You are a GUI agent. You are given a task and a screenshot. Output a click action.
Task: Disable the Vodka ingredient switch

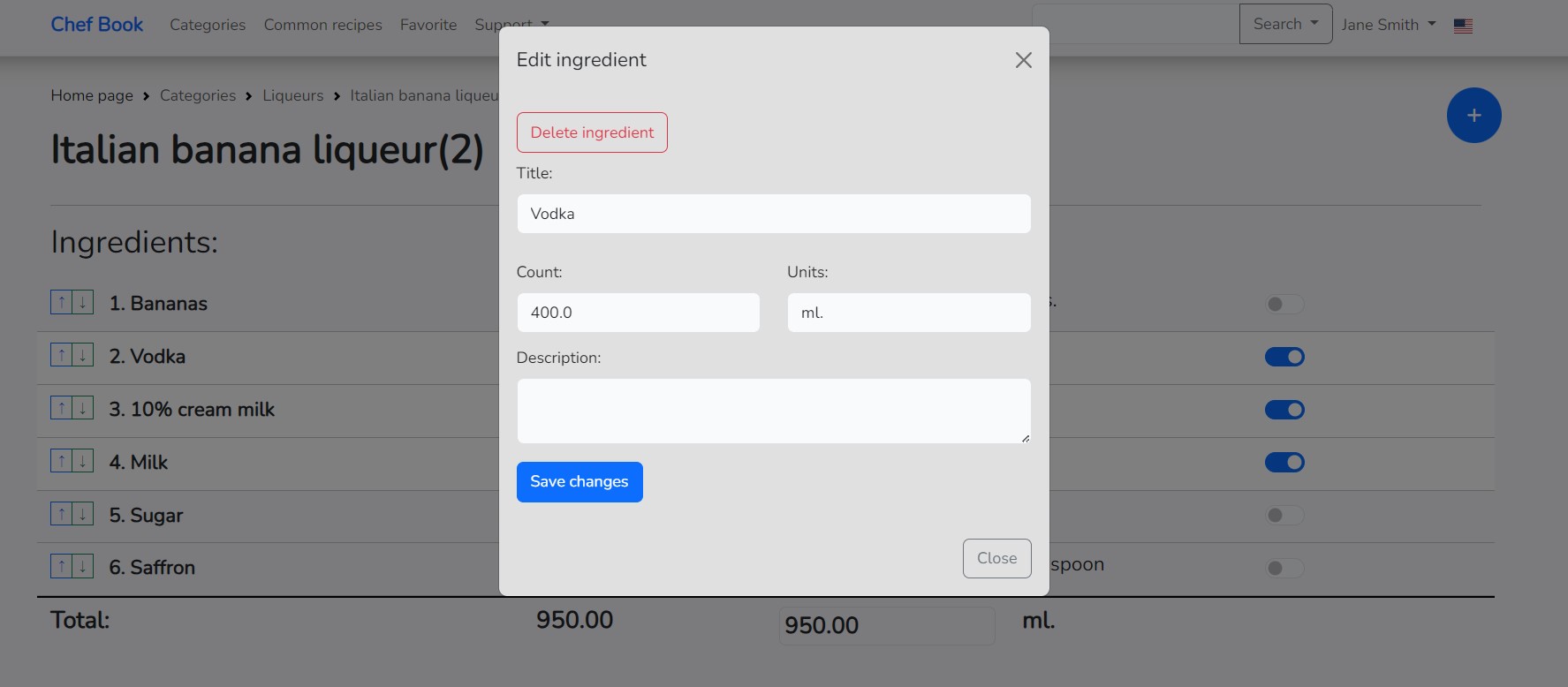click(x=1284, y=357)
